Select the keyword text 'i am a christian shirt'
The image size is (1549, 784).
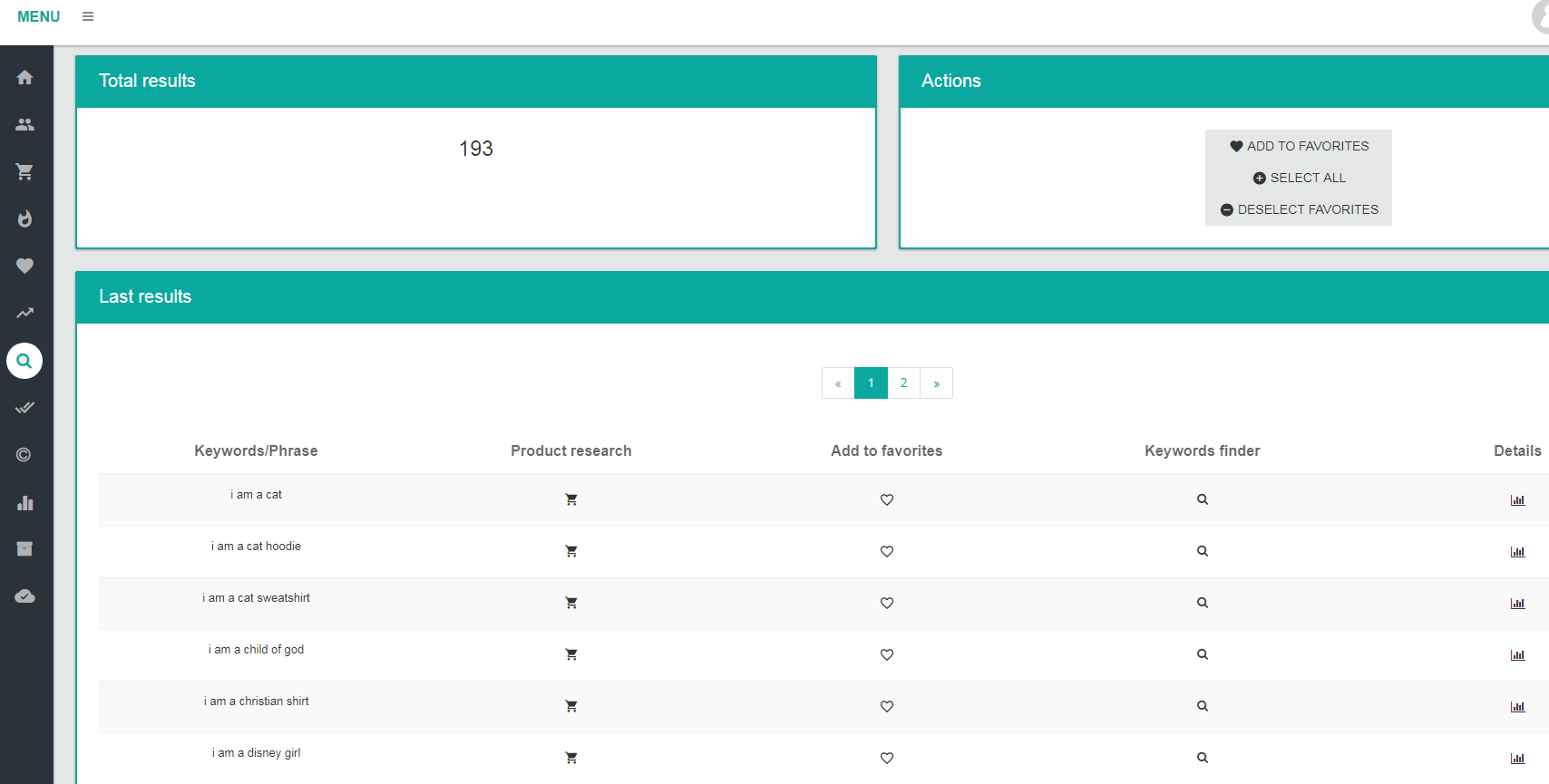pyautogui.click(x=256, y=702)
